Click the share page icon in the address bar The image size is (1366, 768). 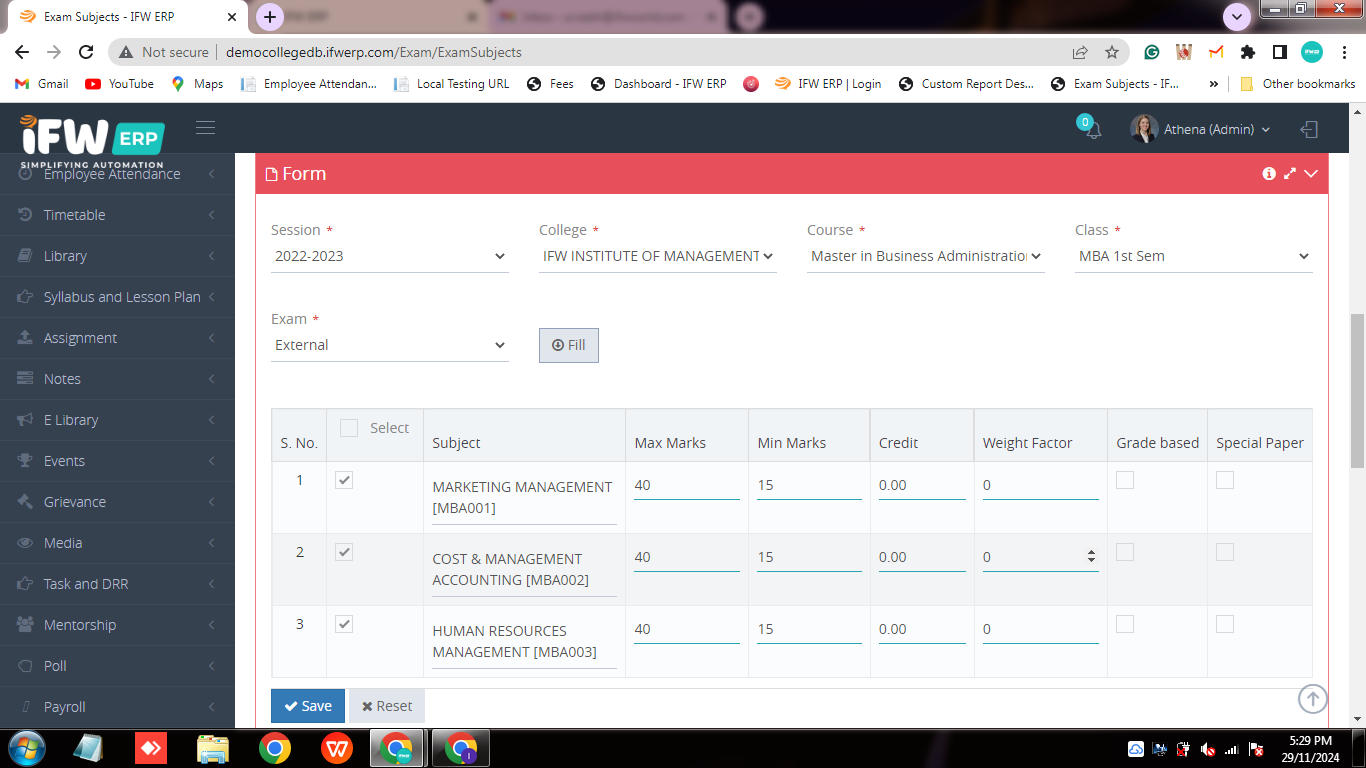tap(1080, 52)
